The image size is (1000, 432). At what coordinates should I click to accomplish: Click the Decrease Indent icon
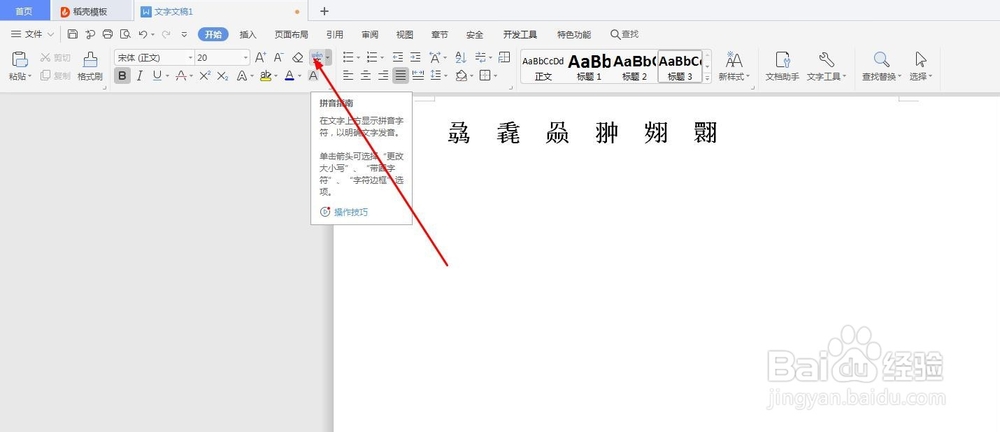(x=398, y=57)
